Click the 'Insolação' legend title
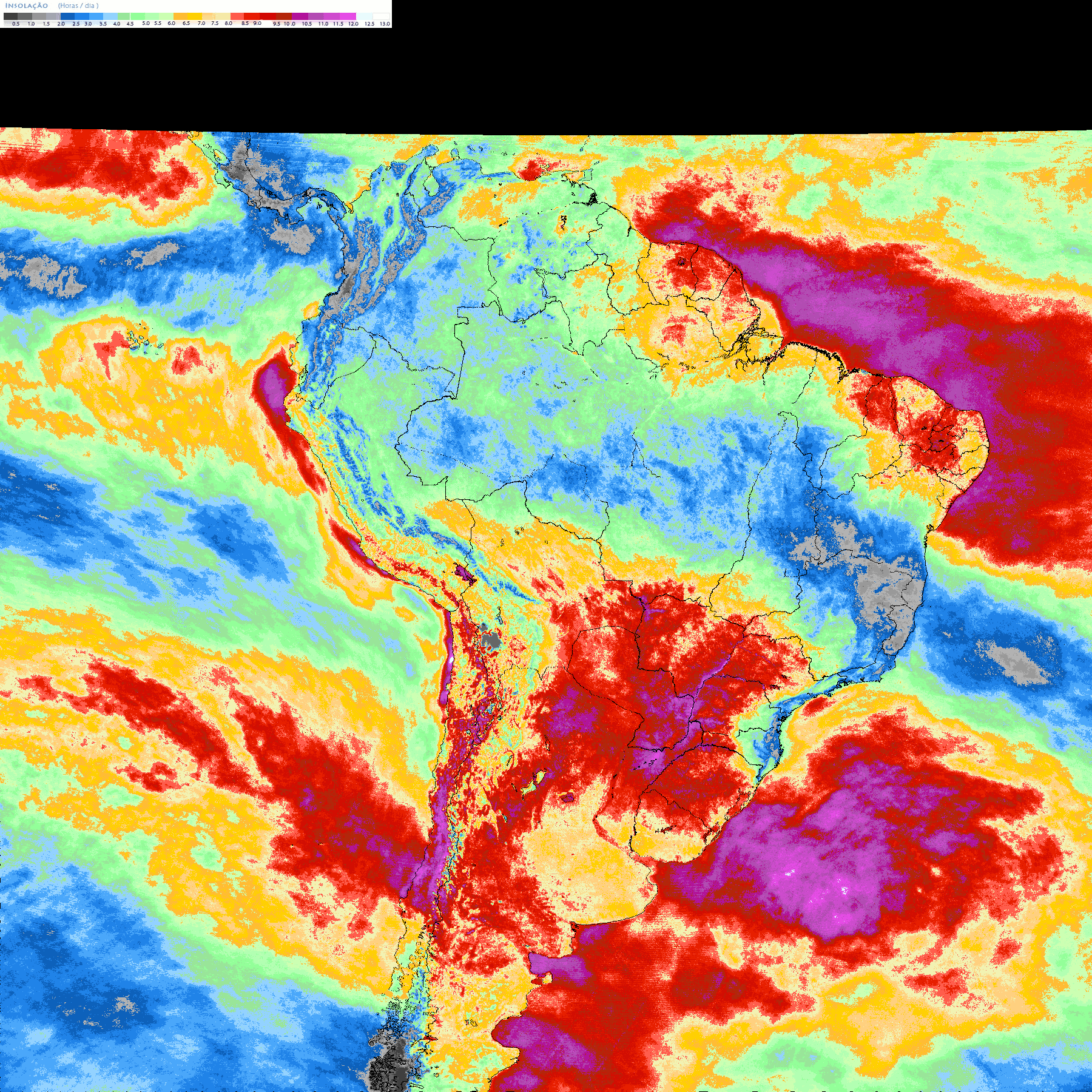The height and width of the screenshot is (1092, 1092). click(27, 5)
